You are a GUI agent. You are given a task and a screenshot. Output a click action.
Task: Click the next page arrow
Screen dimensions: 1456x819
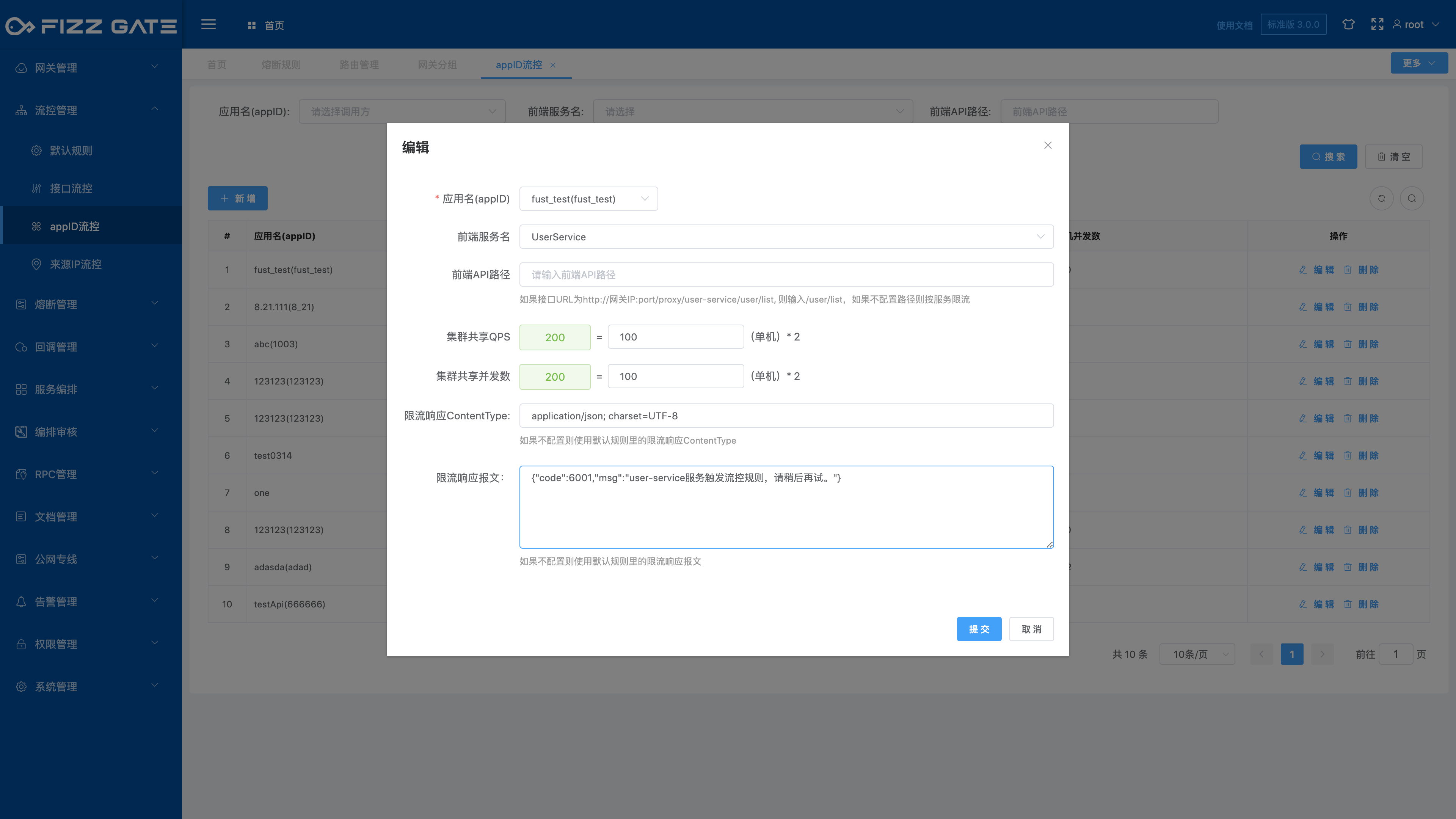point(1322,654)
